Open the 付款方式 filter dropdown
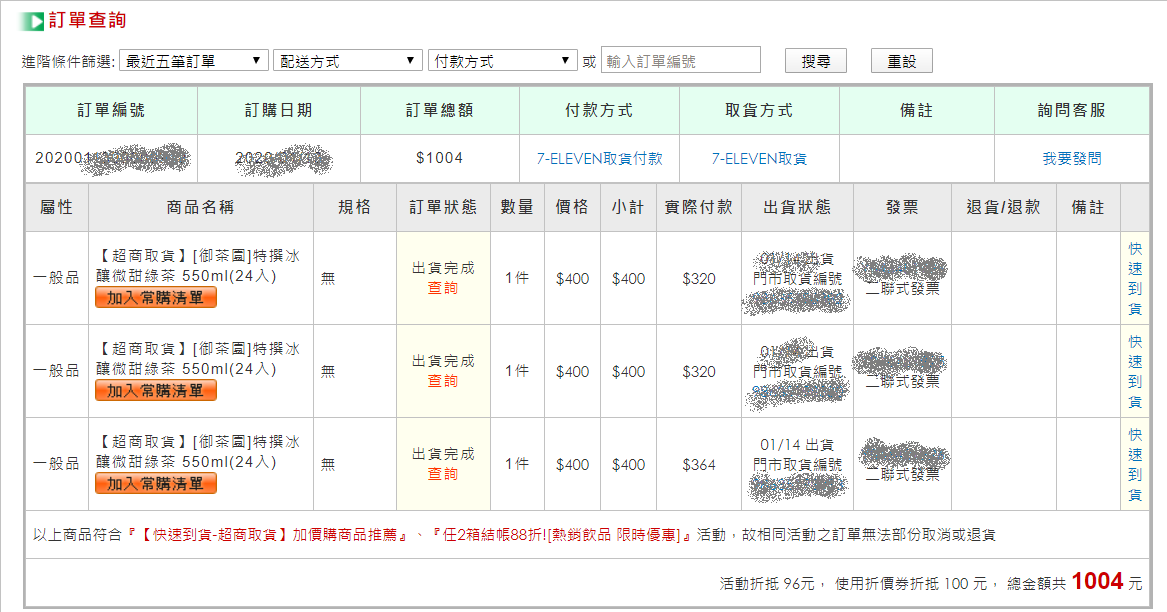 tap(502, 61)
